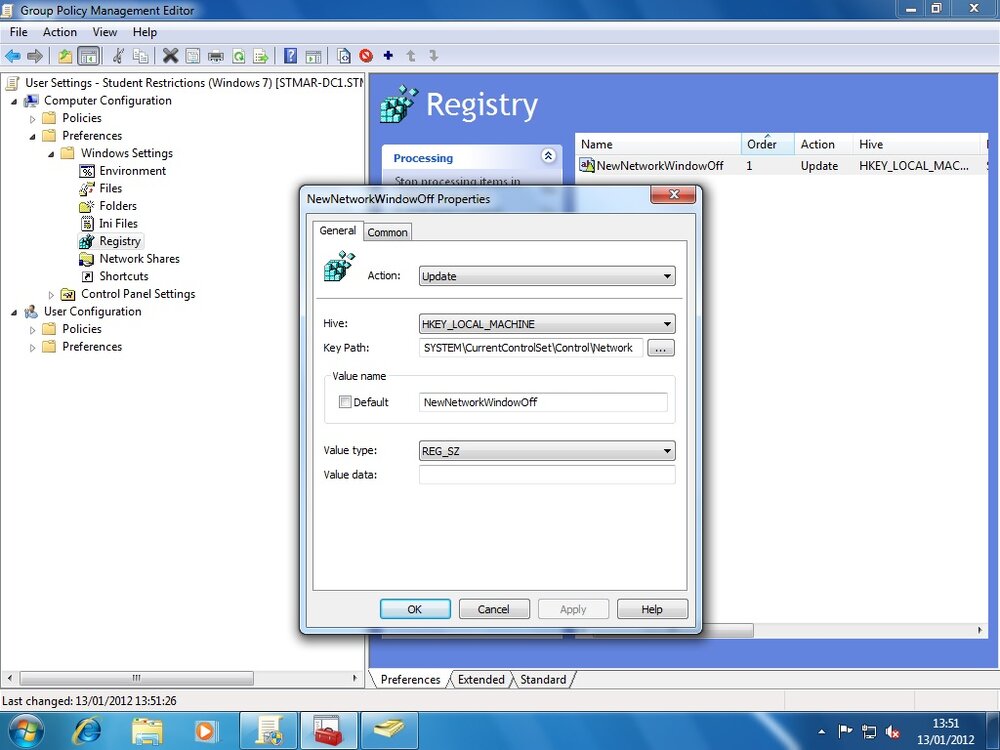Click the Refresh toolbar icon
The image size is (1000, 750).
(239, 56)
